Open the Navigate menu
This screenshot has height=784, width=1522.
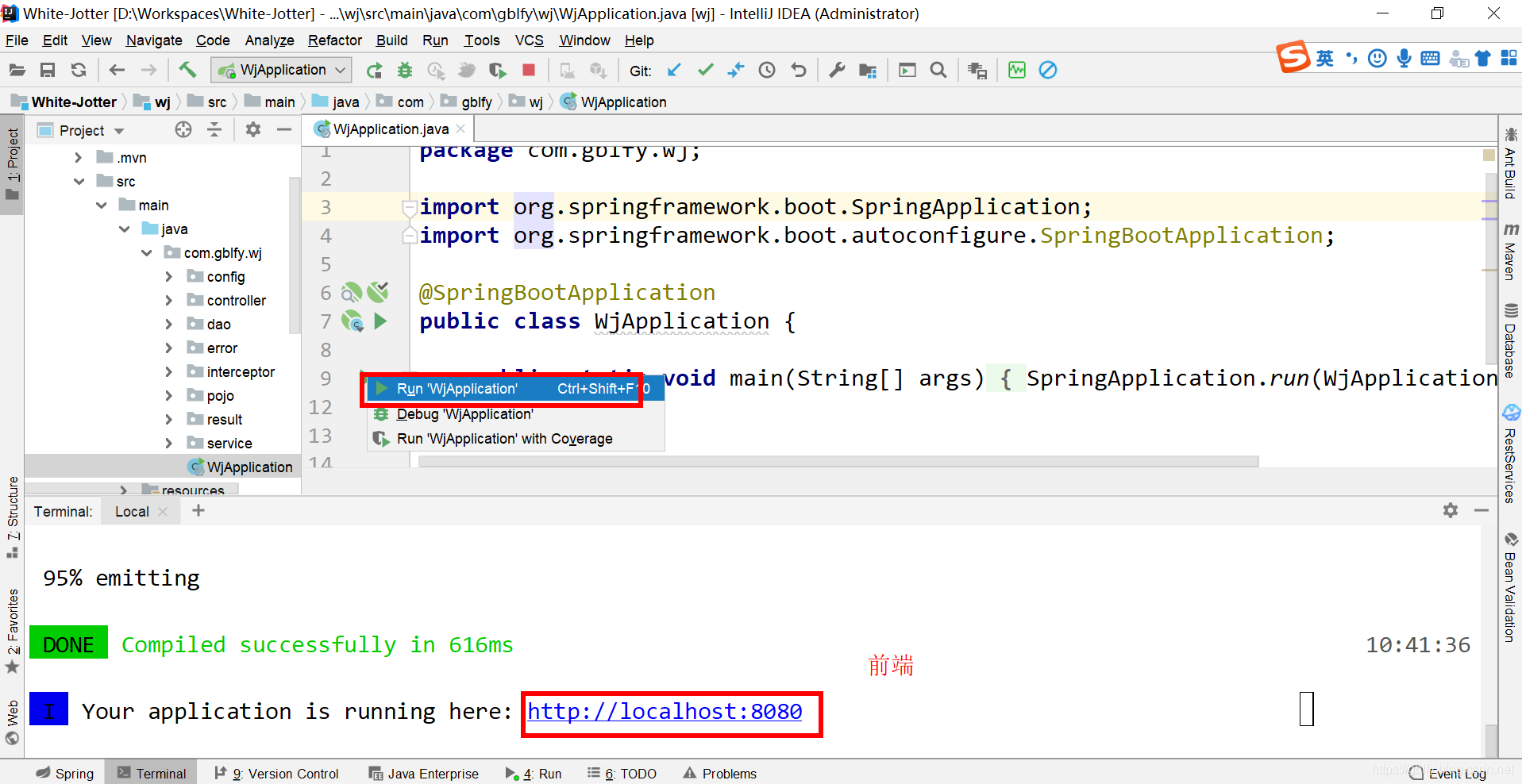click(154, 40)
